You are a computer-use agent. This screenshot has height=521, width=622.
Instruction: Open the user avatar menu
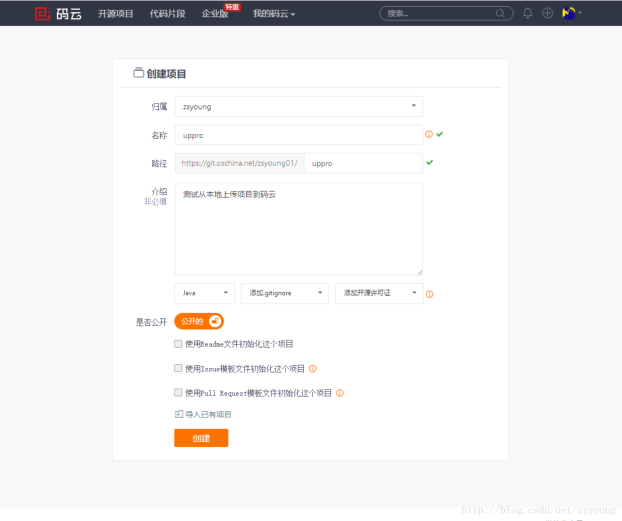tap(571, 14)
